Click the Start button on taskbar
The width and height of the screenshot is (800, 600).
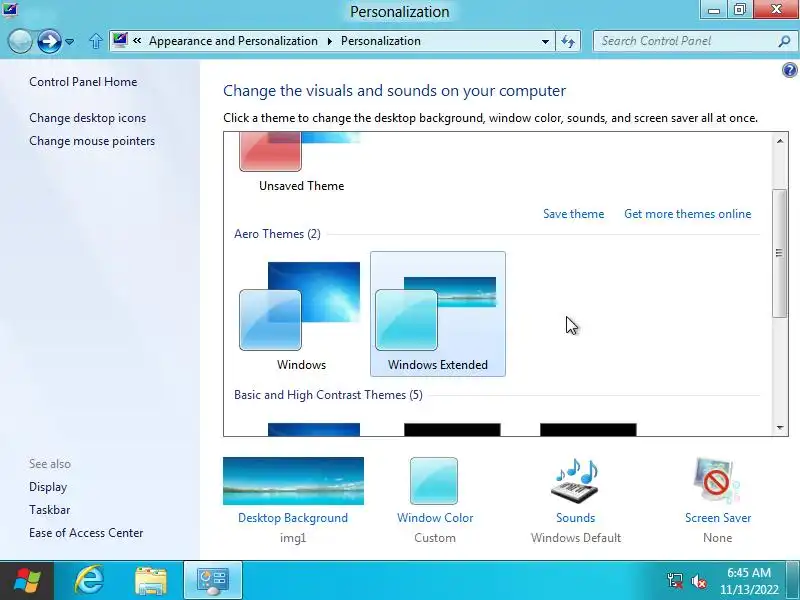(x=27, y=581)
